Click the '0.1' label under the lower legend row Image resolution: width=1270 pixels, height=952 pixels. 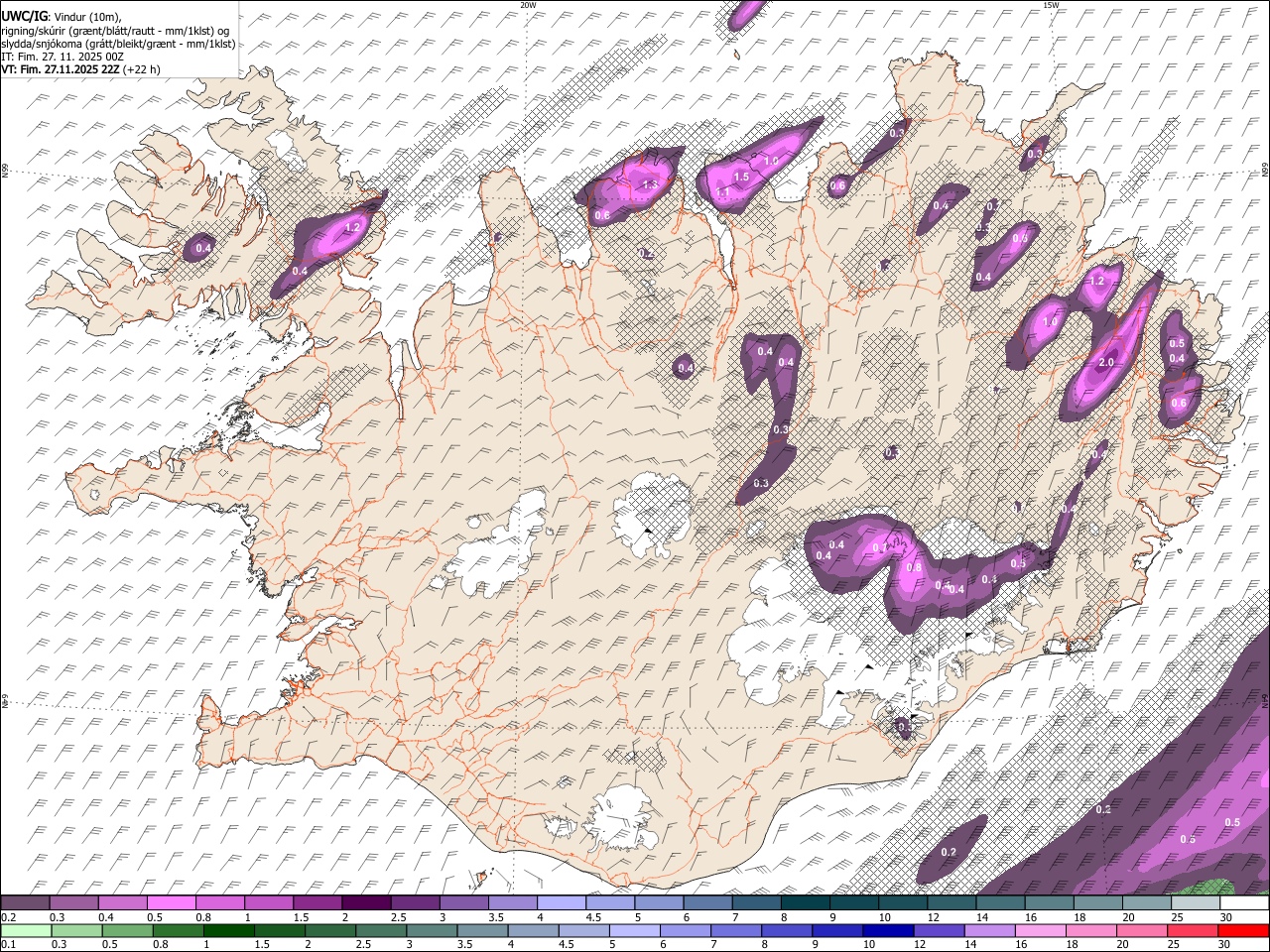pos(8,944)
